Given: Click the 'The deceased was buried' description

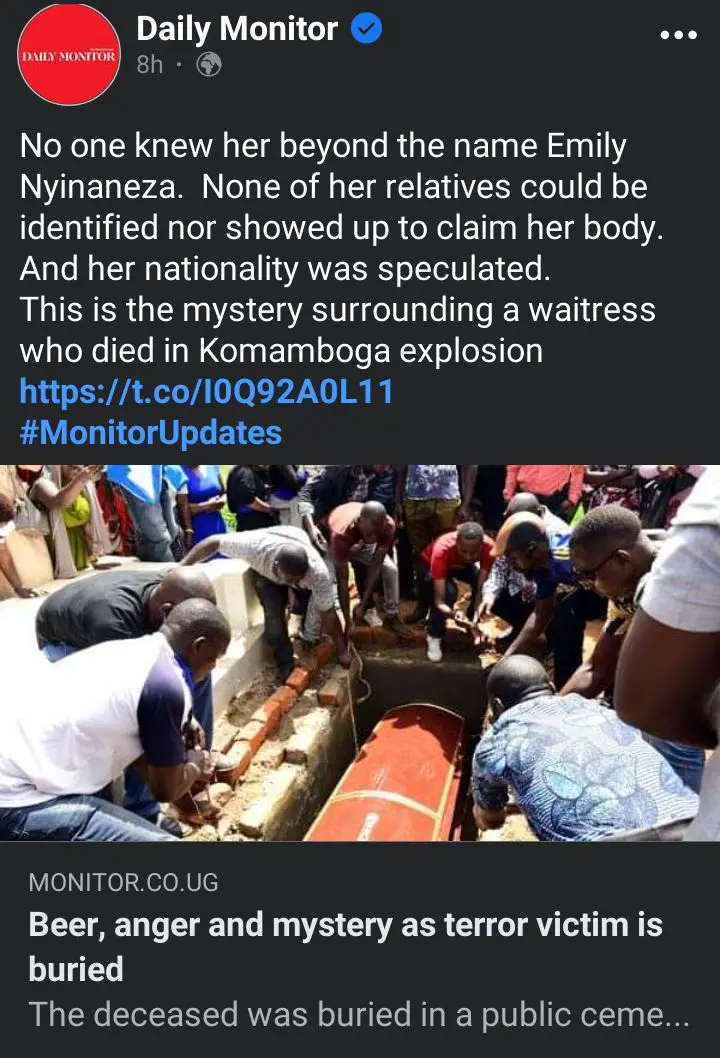Looking at the screenshot, I should pyautogui.click(x=359, y=1014).
